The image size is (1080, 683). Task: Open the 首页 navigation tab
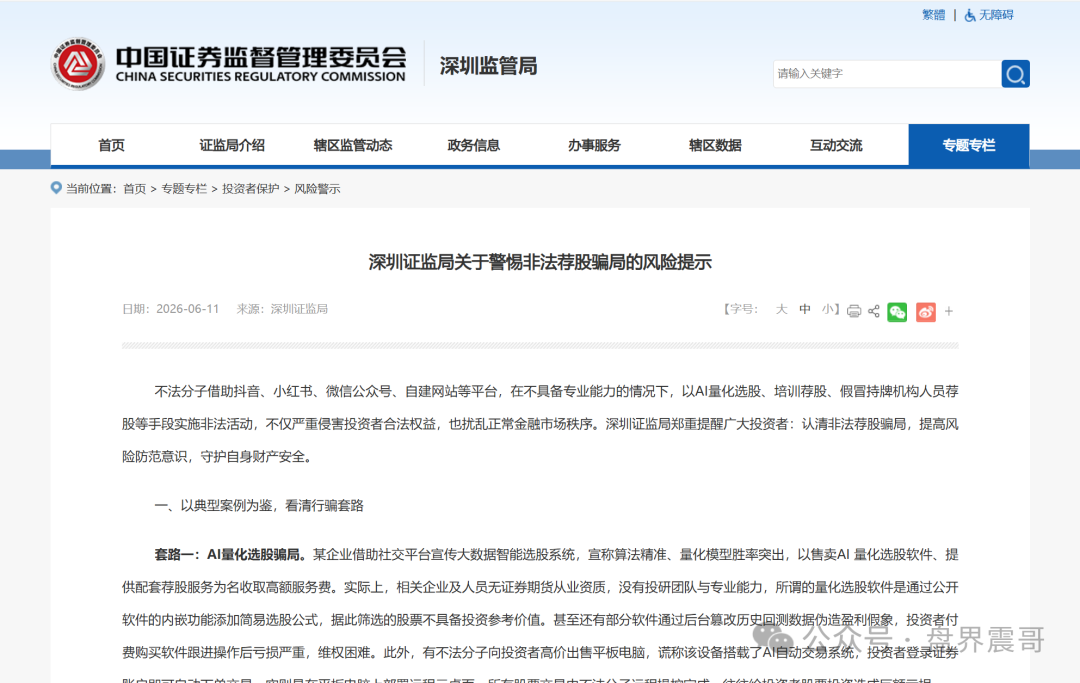point(112,145)
